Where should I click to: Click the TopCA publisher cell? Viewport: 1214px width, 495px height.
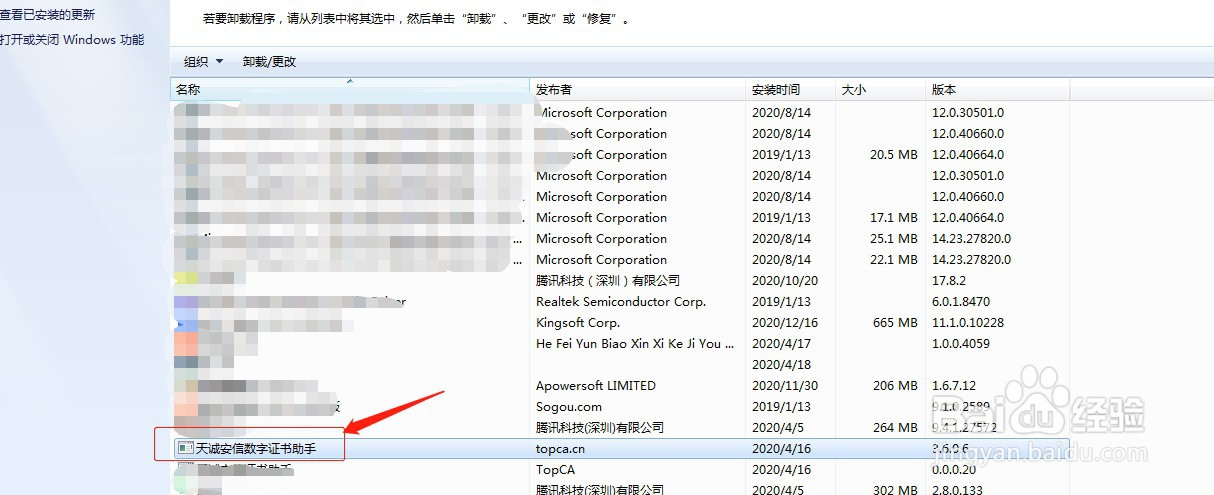tap(555, 469)
